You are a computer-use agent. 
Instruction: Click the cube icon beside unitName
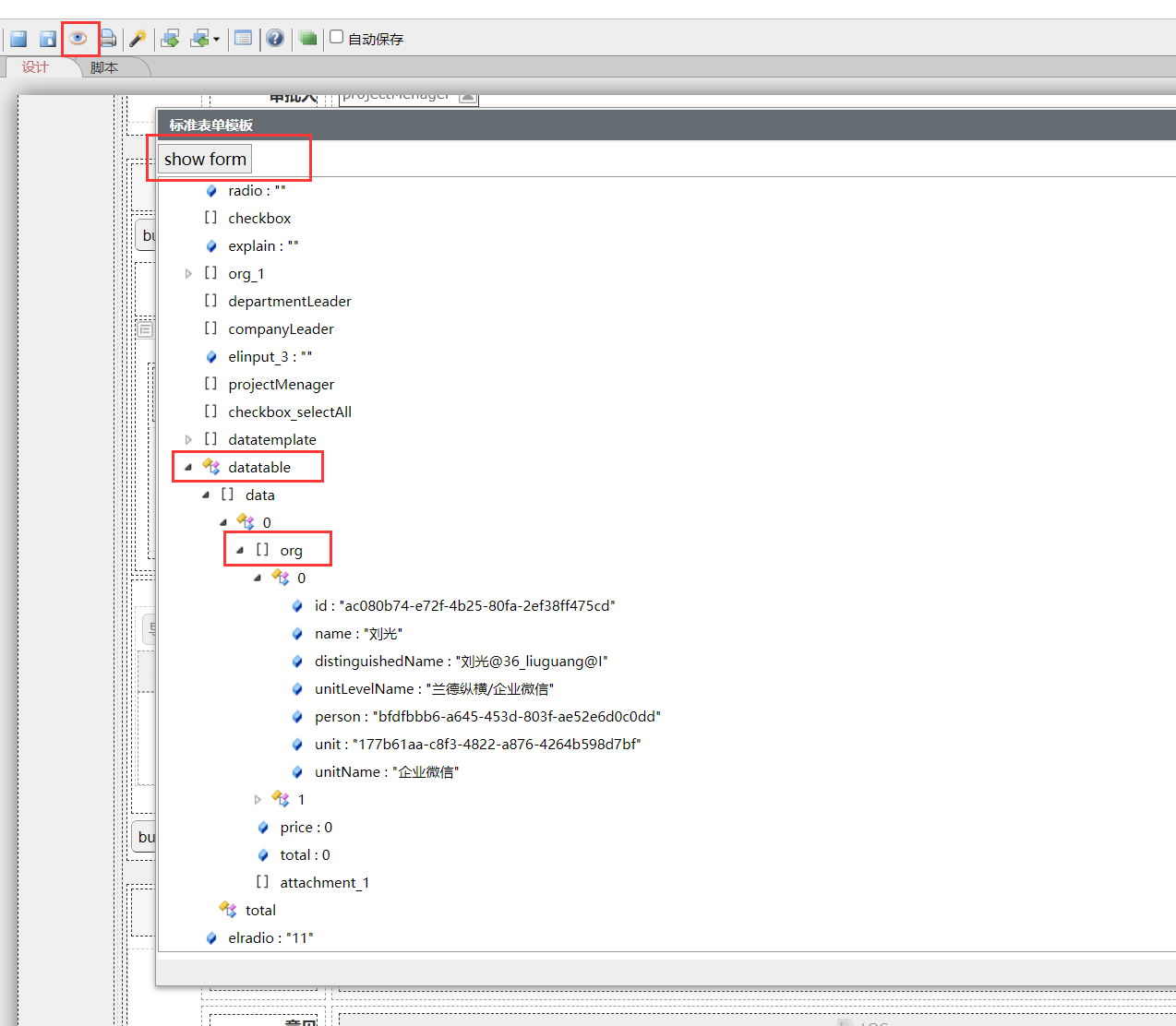click(x=297, y=772)
